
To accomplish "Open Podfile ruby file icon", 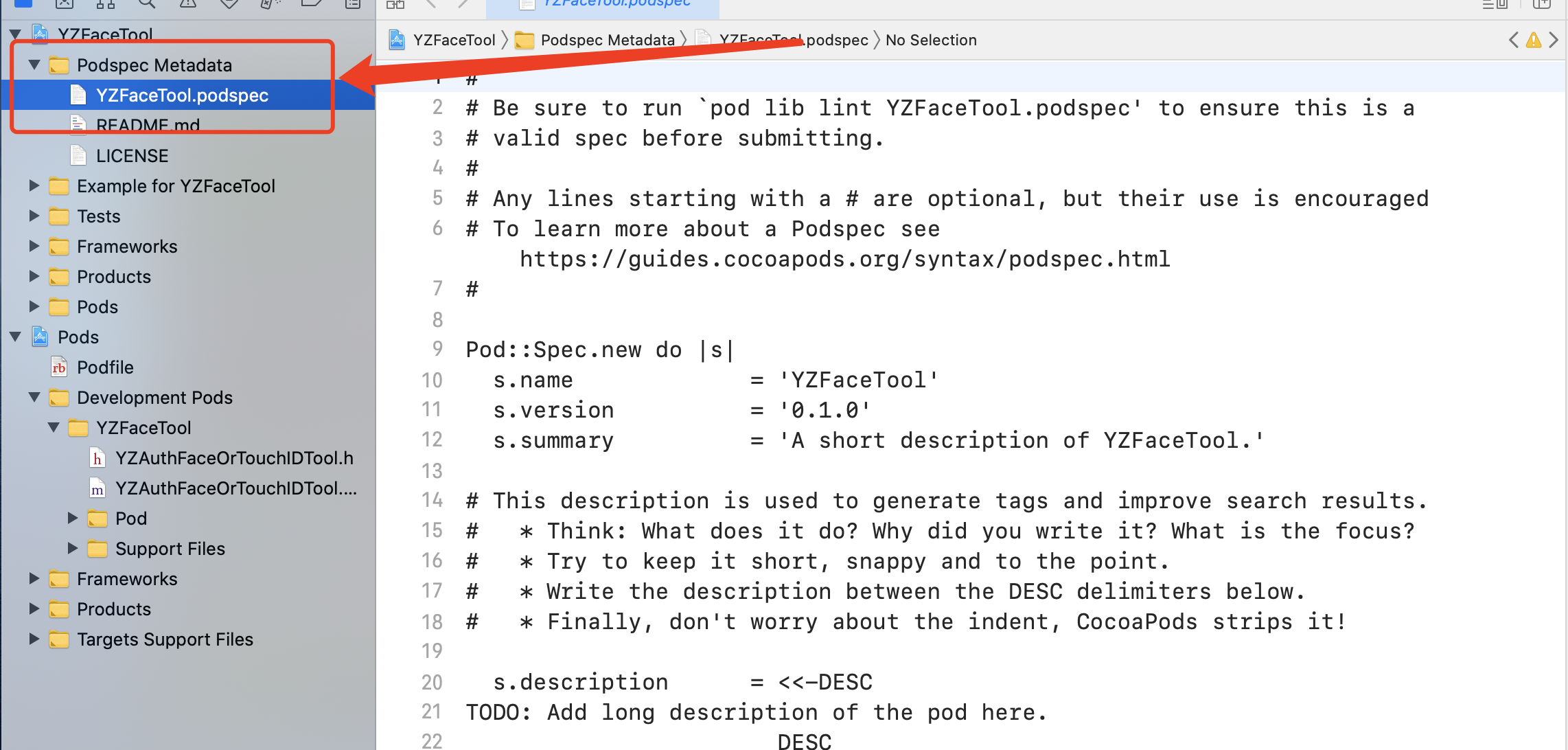I will coord(60,367).
